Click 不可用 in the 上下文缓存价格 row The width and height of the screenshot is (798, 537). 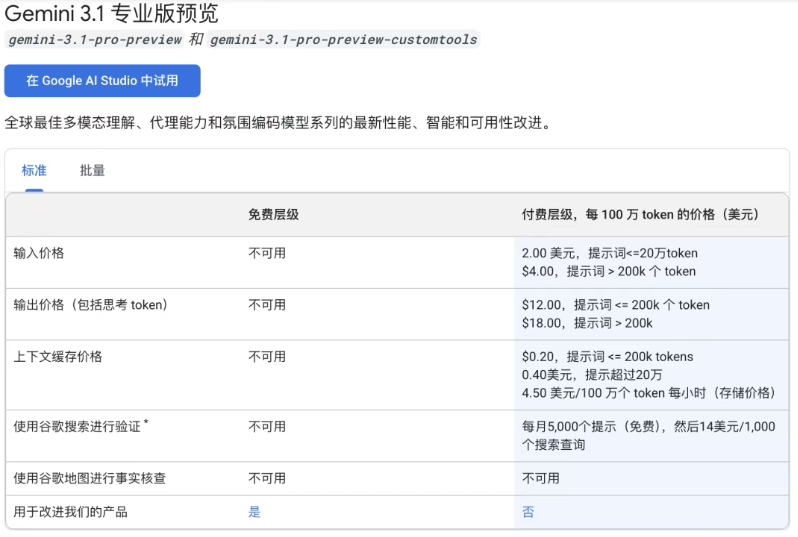point(267,357)
